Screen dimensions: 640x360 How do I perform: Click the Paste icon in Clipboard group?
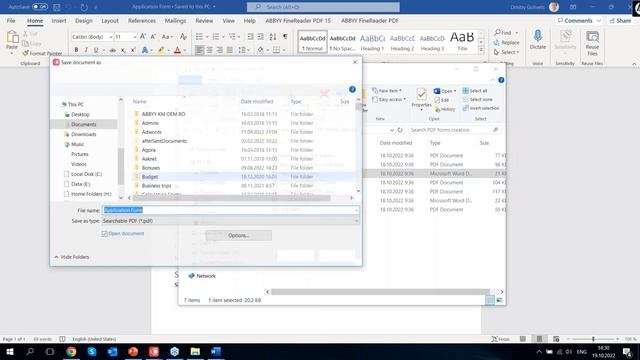click(x=12, y=39)
